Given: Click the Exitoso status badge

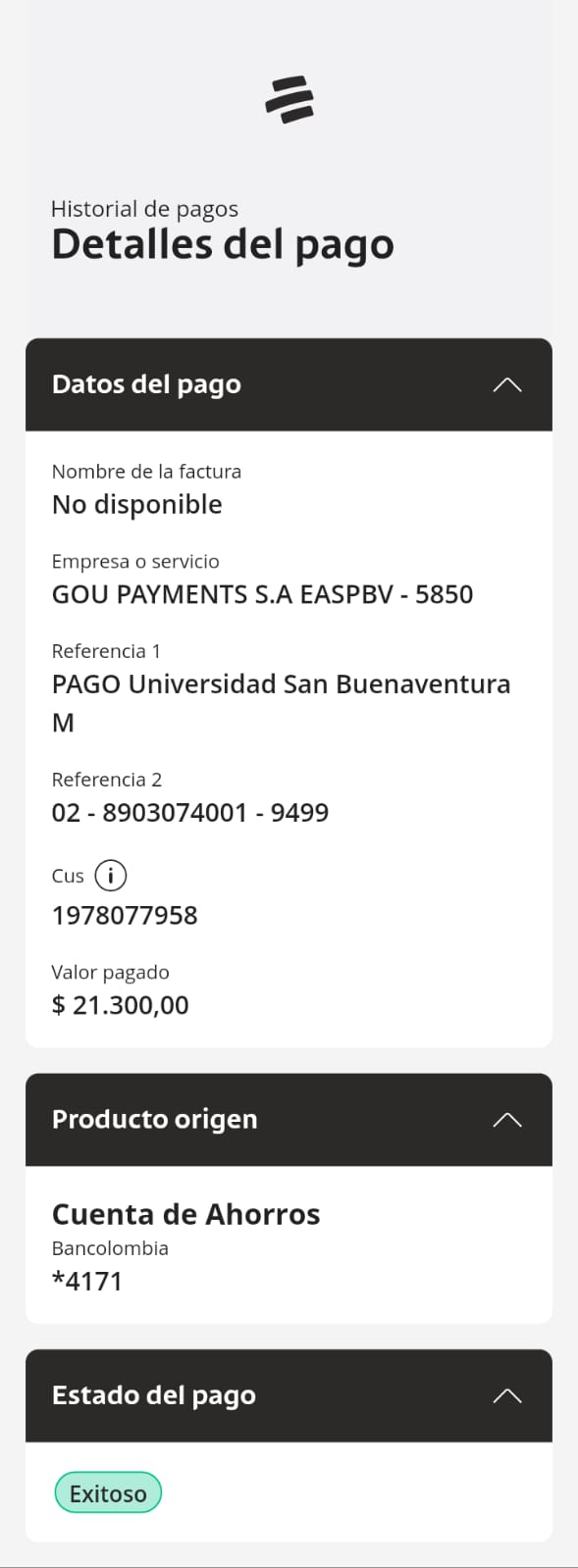Looking at the screenshot, I should point(108,1493).
